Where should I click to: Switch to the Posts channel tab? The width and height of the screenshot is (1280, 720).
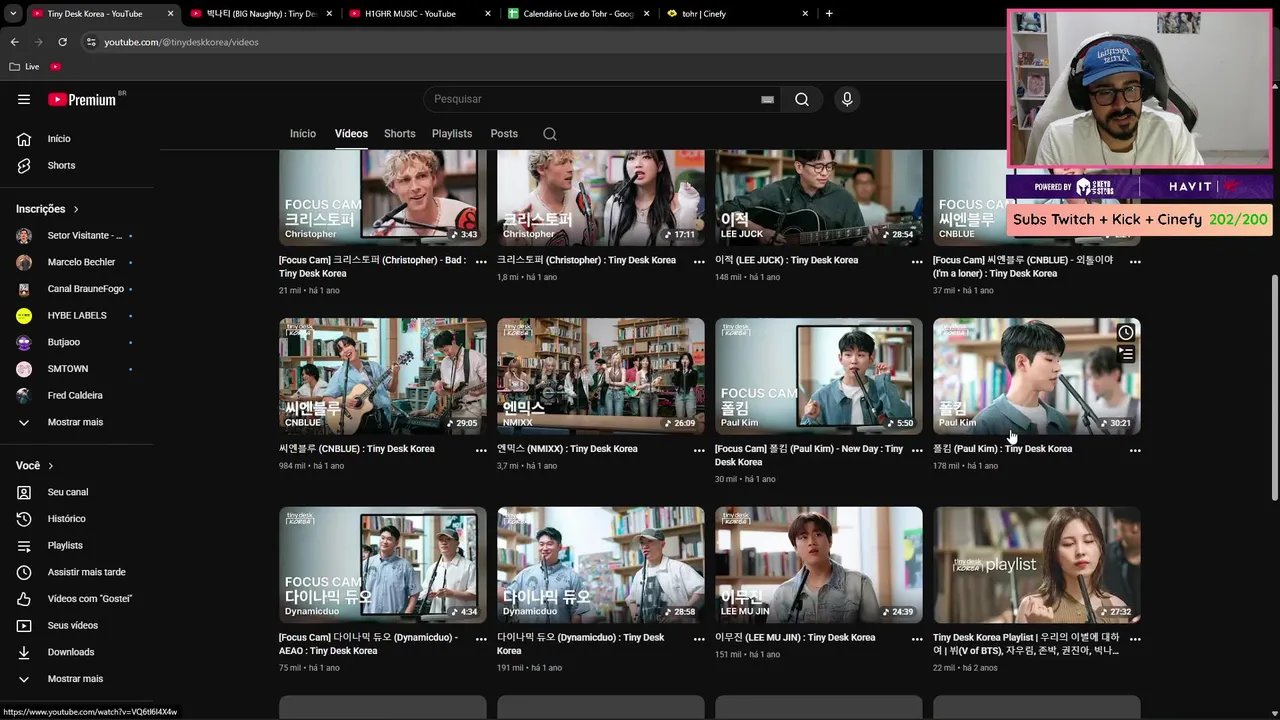coord(504,134)
